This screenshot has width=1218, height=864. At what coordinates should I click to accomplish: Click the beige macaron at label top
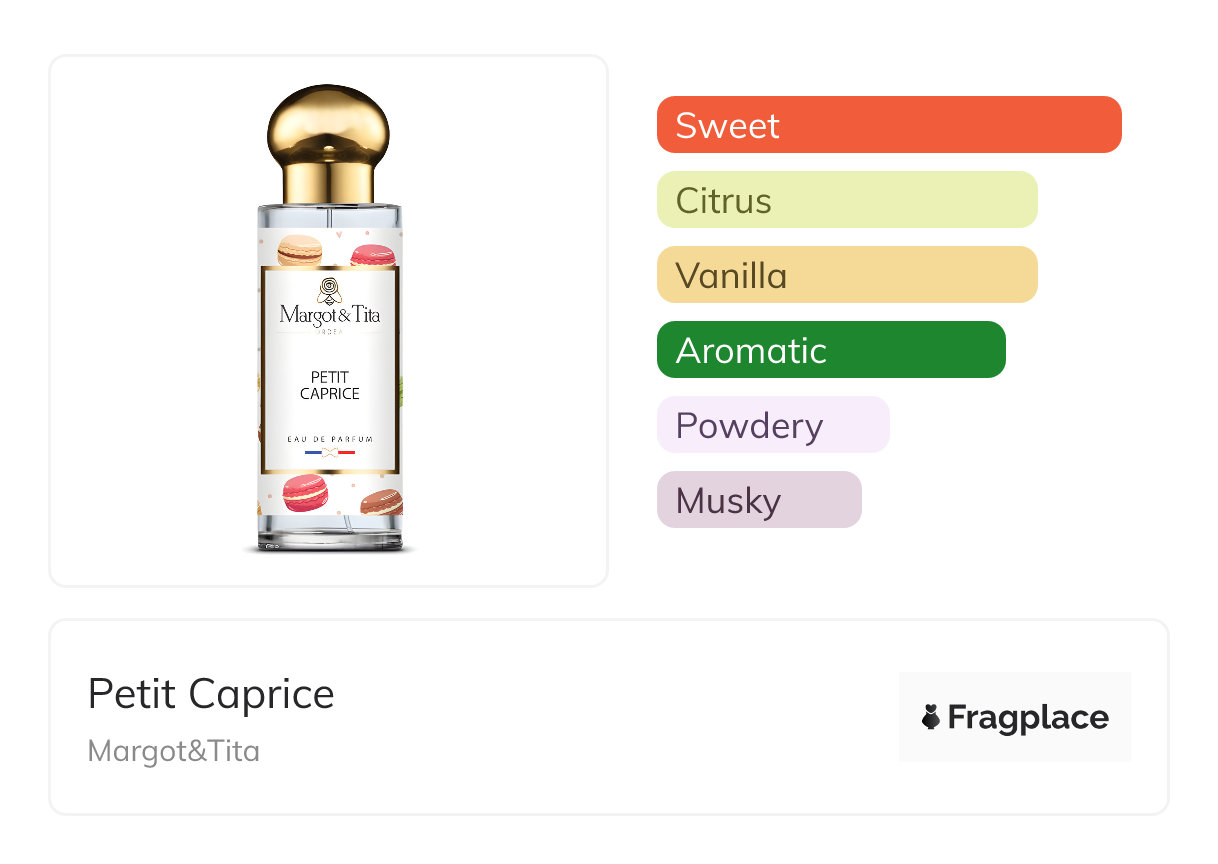pos(299,249)
